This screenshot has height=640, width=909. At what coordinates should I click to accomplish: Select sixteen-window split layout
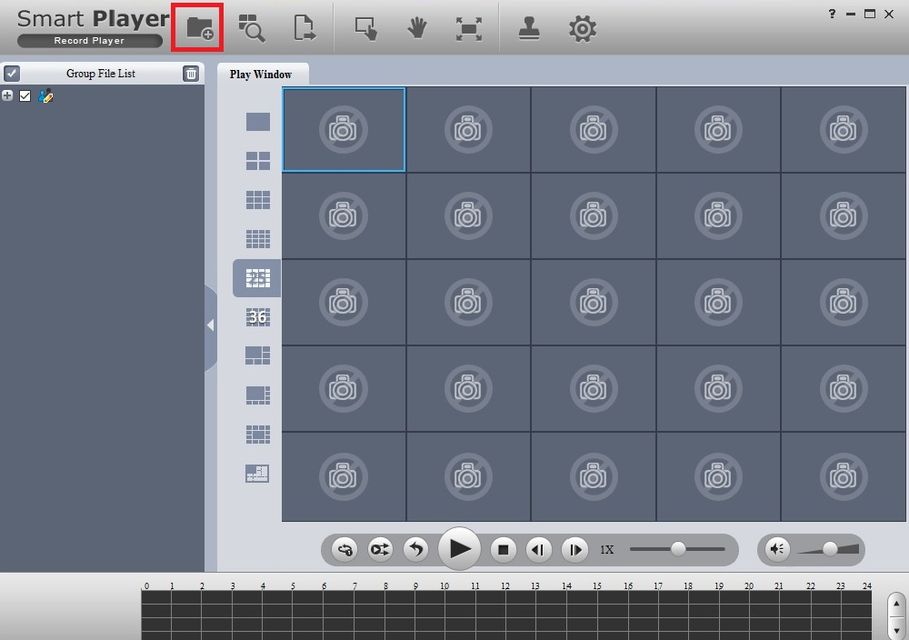[x=258, y=238]
